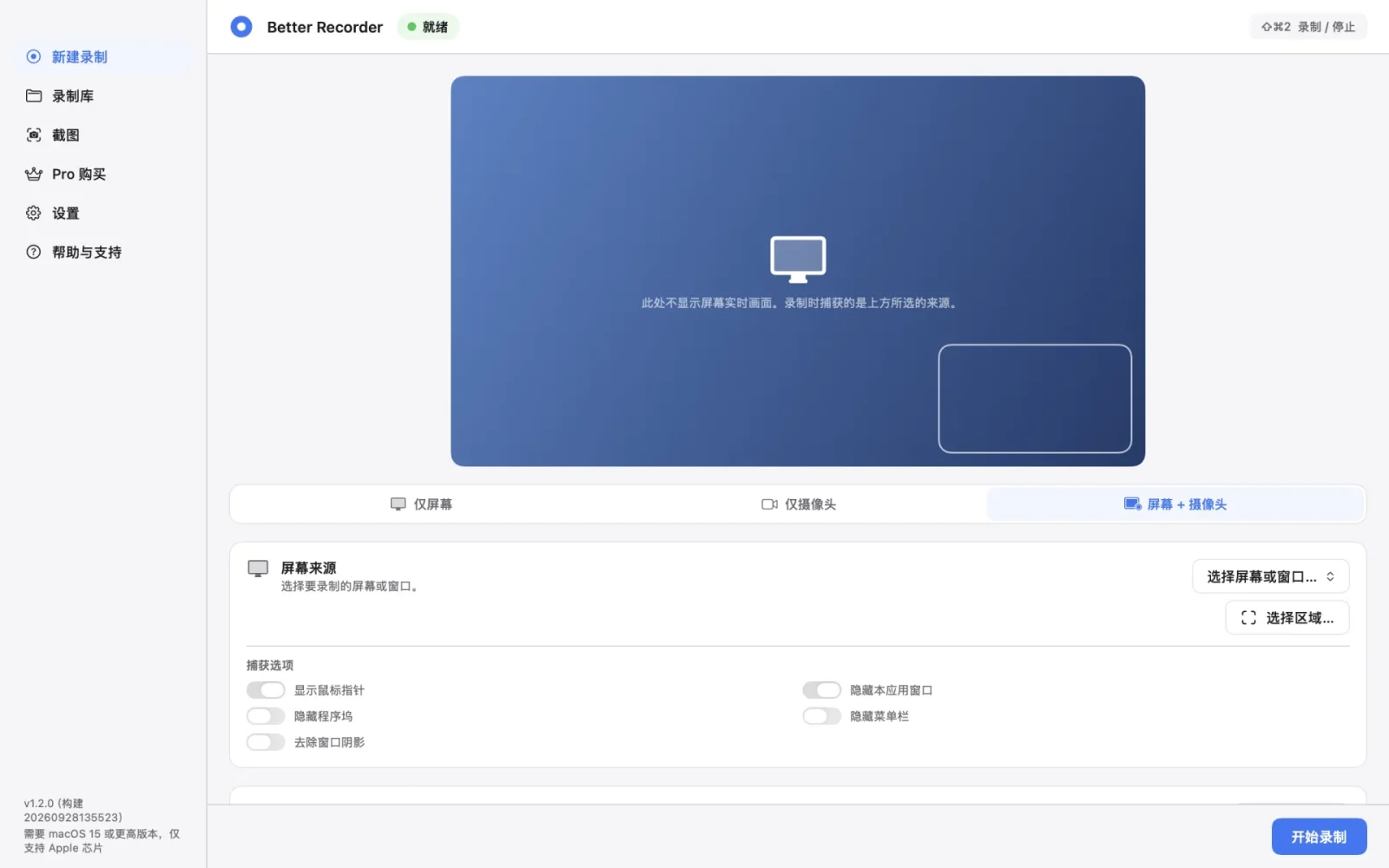This screenshot has height=868, width=1389.
Task: Click the 就绪 status badge
Action: click(x=428, y=27)
